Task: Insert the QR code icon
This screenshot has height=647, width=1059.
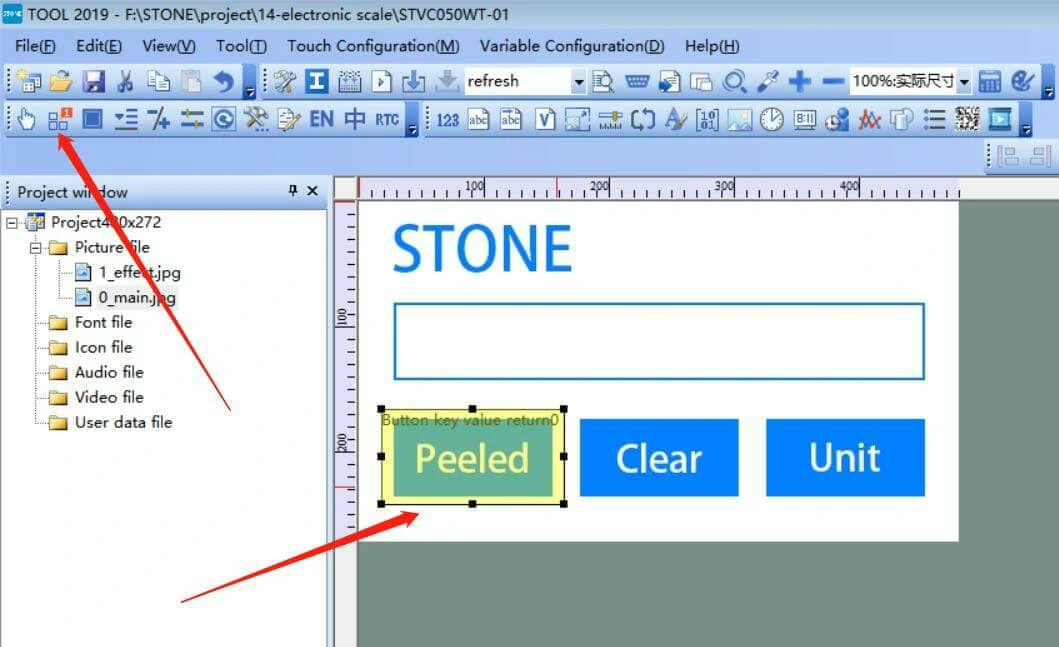Action: pos(967,120)
